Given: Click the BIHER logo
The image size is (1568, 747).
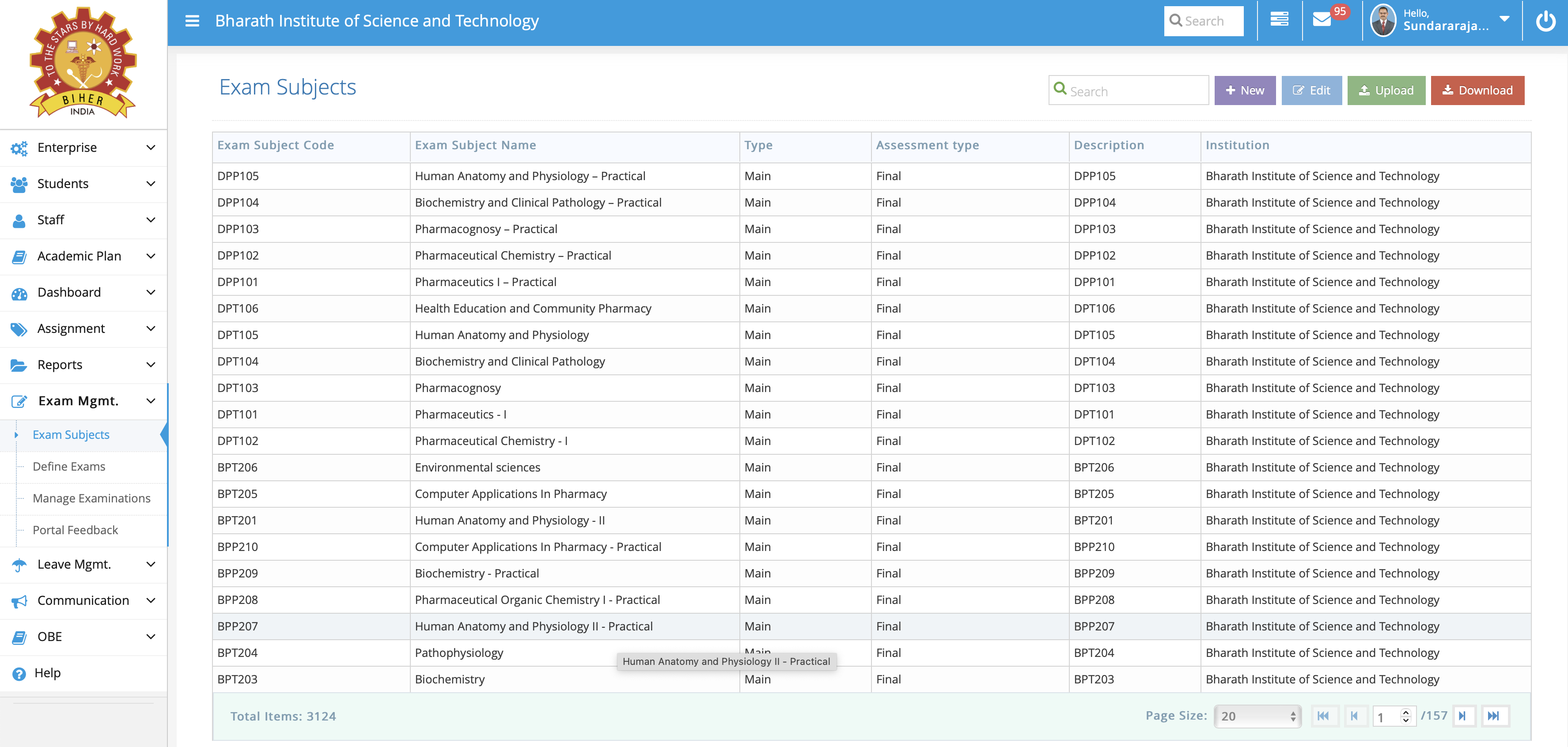Looking at the screenshot, I should click(83, 63).
